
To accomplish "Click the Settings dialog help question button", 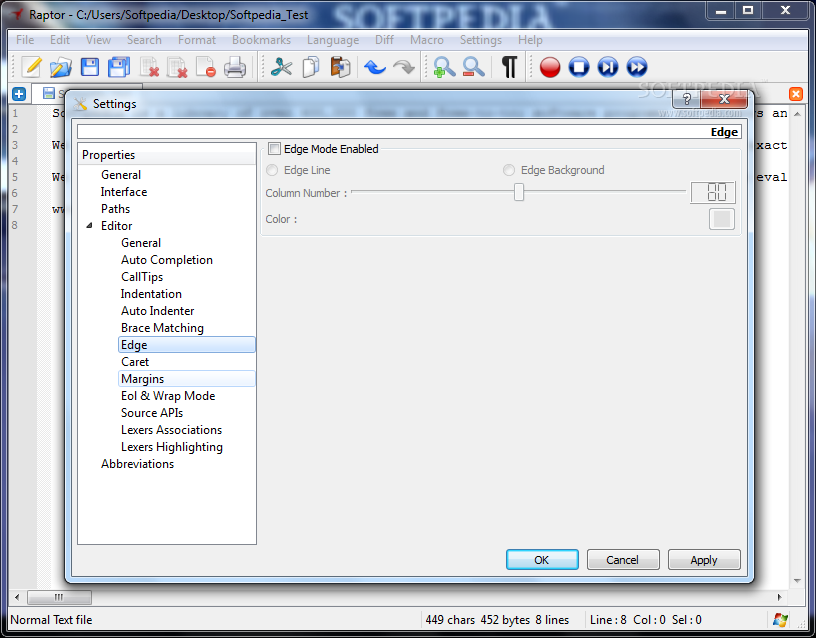I will click(686, 99).
